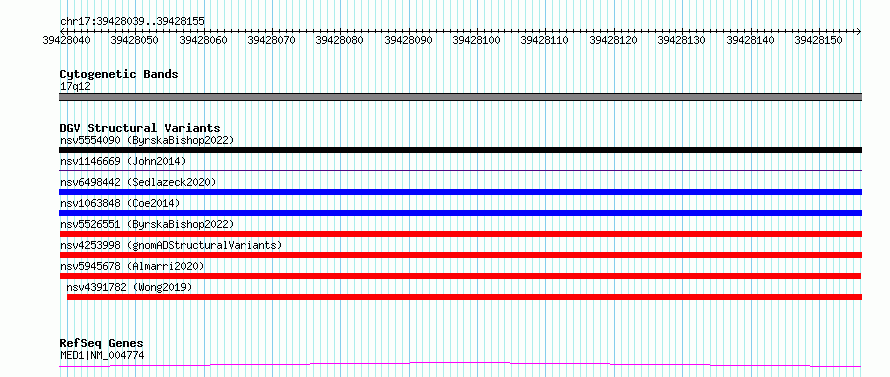Select the red bar for nsv4253998
890x377 pixels.
pyautogui.click(x=460, y=255)
